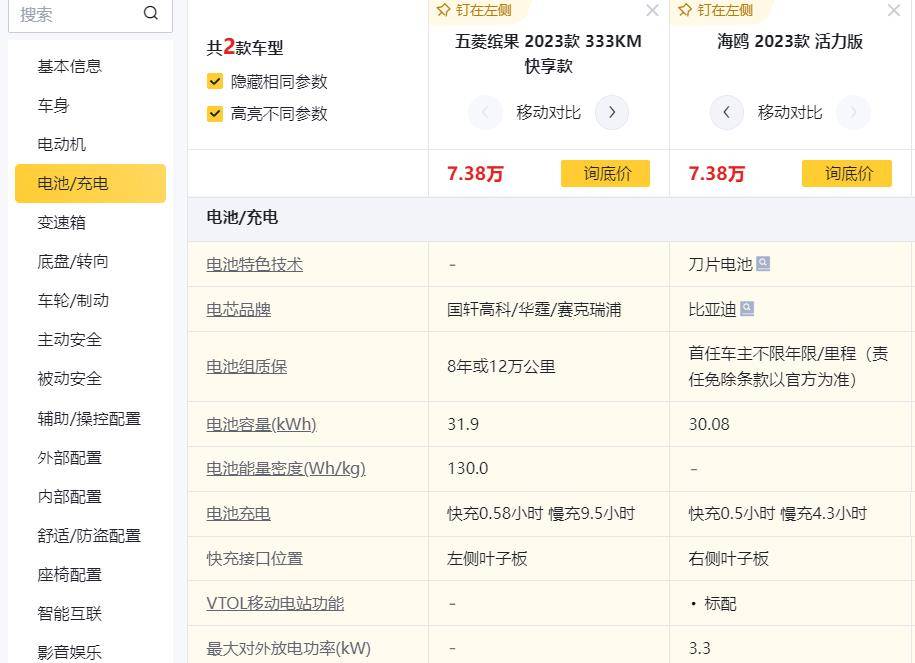The width and height of the screenshot is (915, 663).
Task: Click 海鸥 2023款 活力版 title
Action: (x=790, y=41)
